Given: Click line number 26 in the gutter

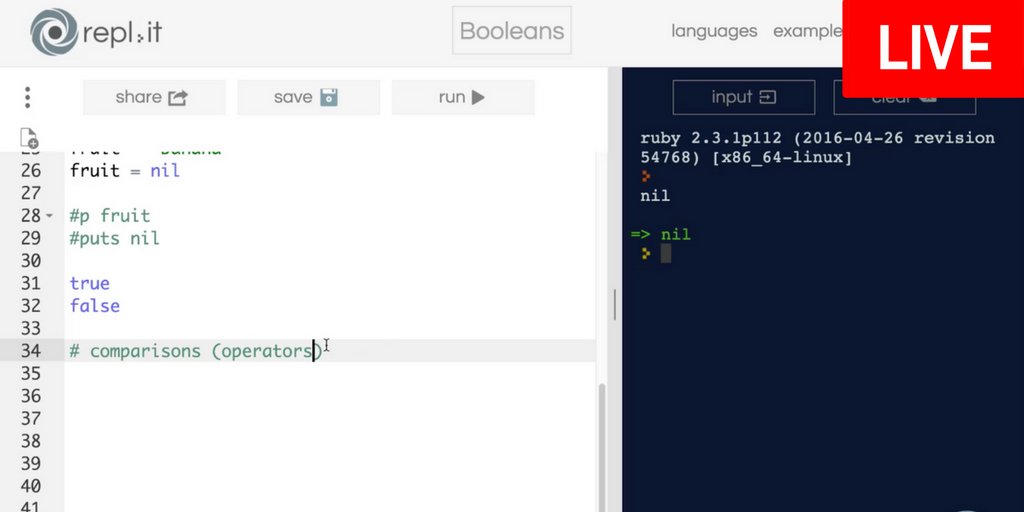Looking at the screenshot, I should click(x=31, y=171).
